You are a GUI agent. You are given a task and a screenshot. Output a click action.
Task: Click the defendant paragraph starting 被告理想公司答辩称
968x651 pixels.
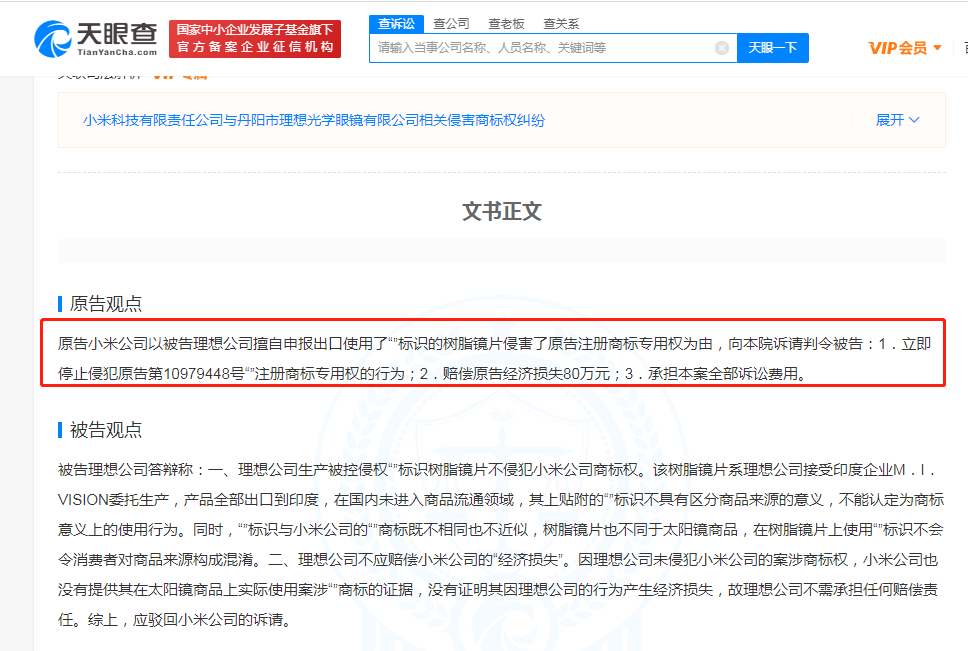coord(501,544)
